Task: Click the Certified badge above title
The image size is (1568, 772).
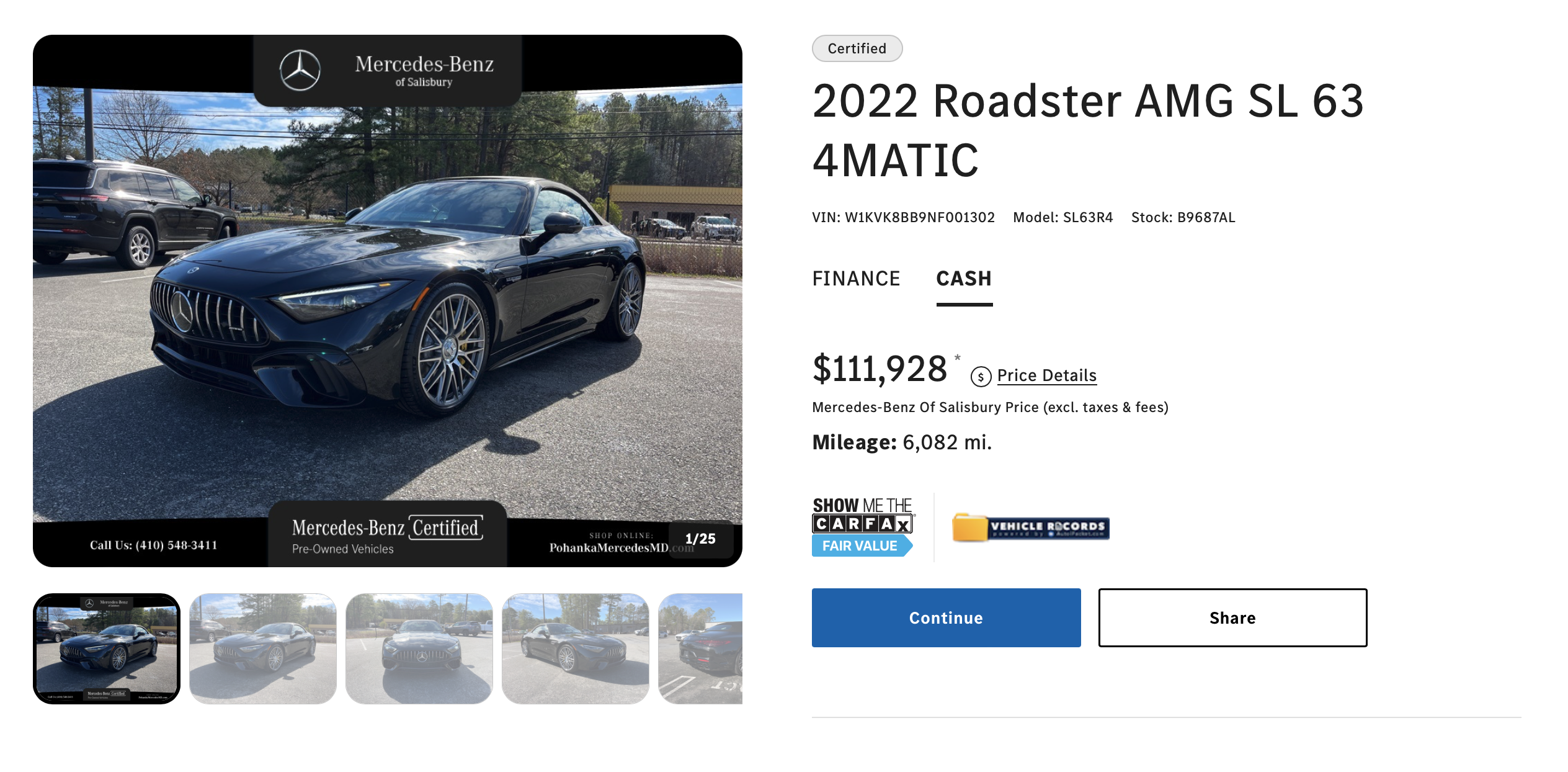Action: (857, 48)
